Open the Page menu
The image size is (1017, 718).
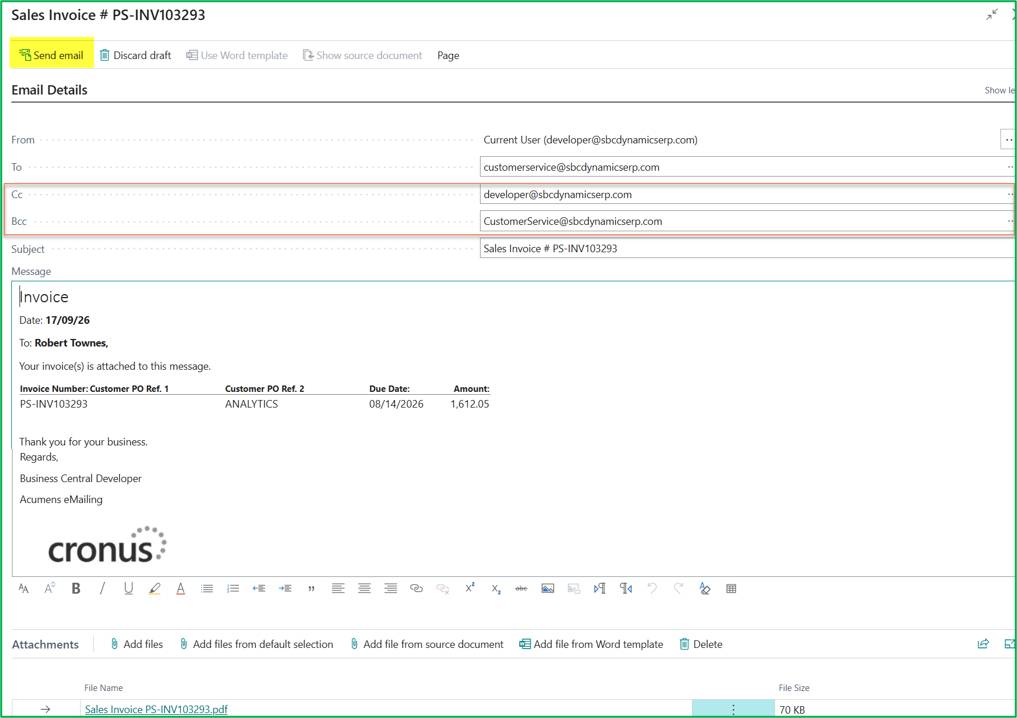448,55
